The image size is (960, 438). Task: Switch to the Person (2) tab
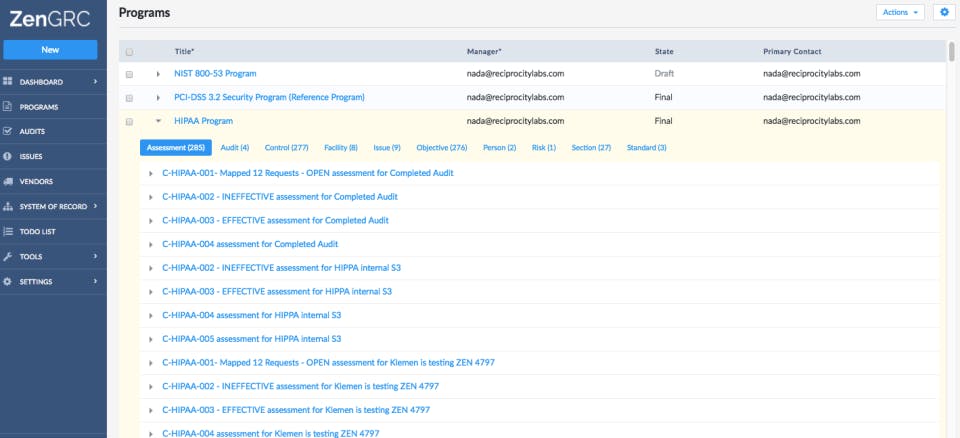[x=500, y=148]
